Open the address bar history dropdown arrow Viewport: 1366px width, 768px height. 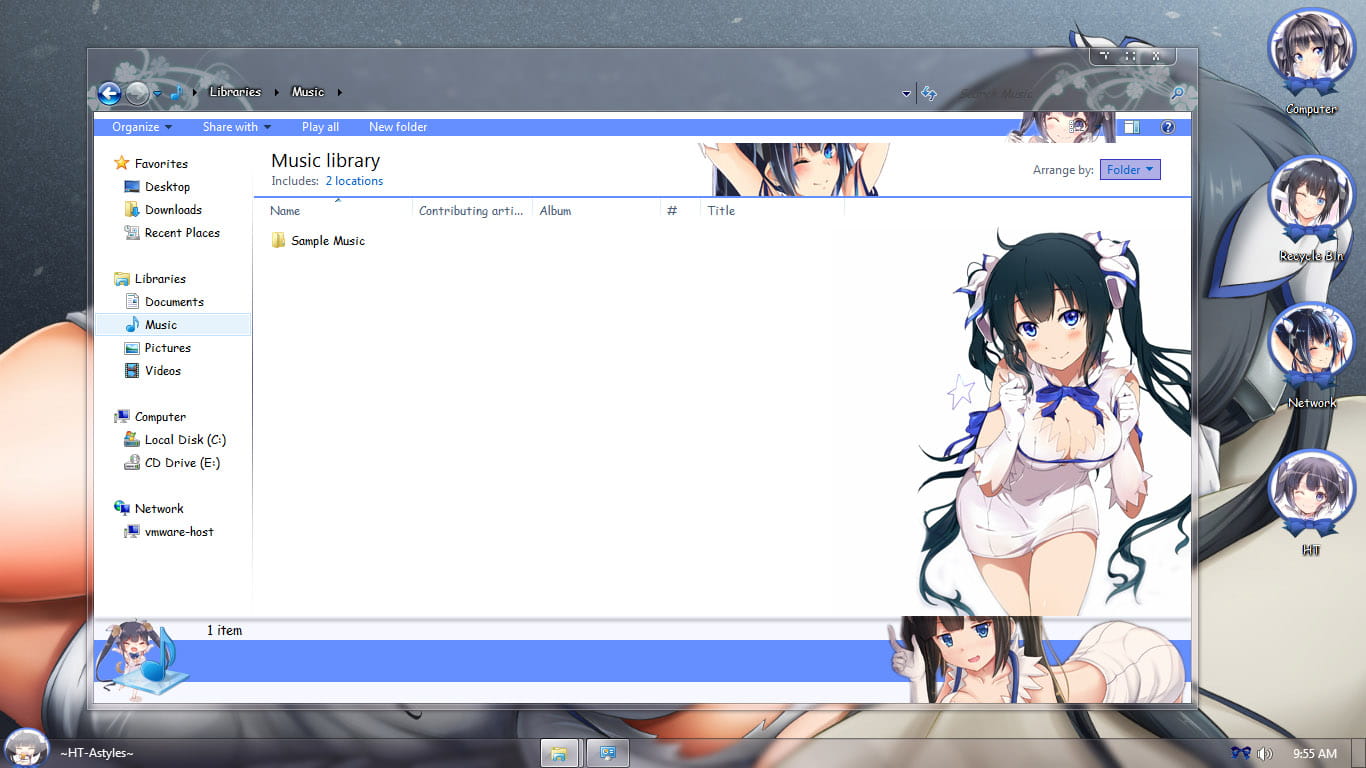[x=906, y=93]
